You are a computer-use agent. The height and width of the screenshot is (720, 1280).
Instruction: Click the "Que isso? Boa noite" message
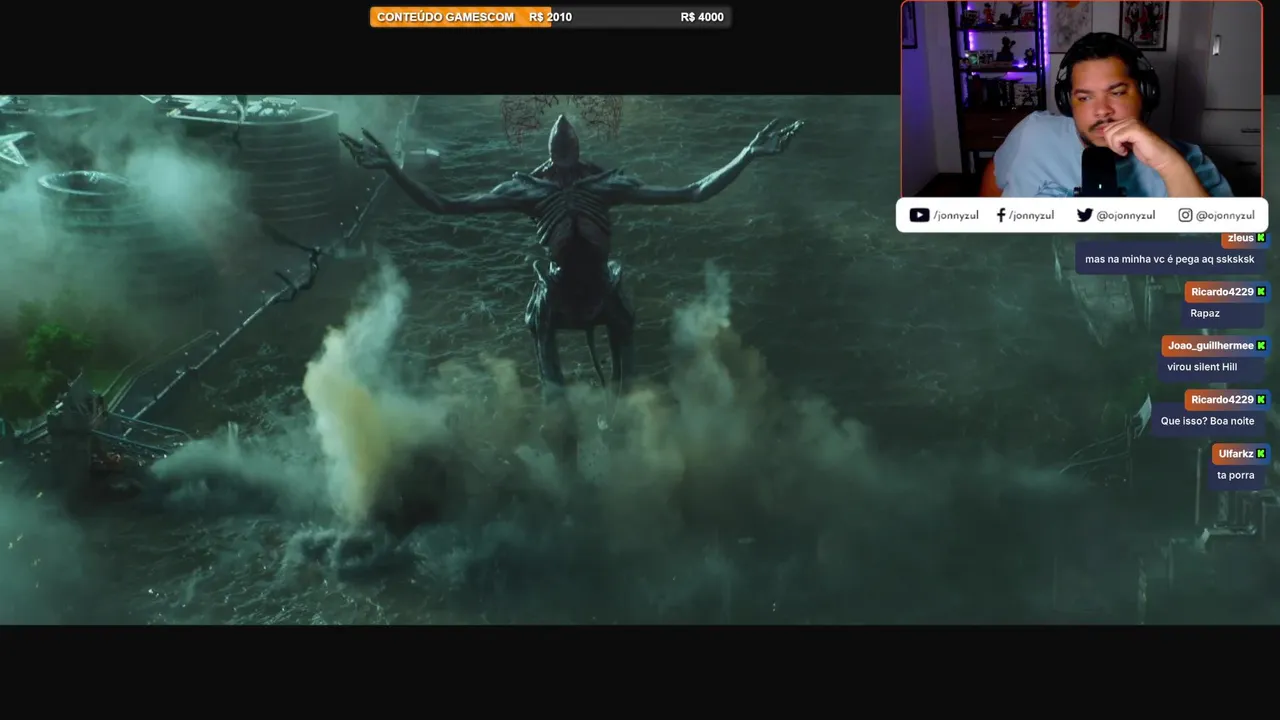tap(1207, 421)
